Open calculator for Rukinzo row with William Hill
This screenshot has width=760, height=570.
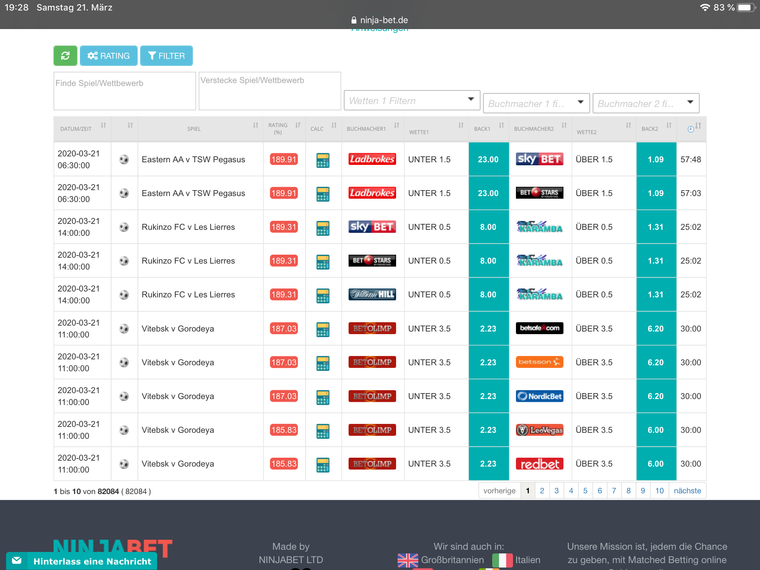(323, 295)
